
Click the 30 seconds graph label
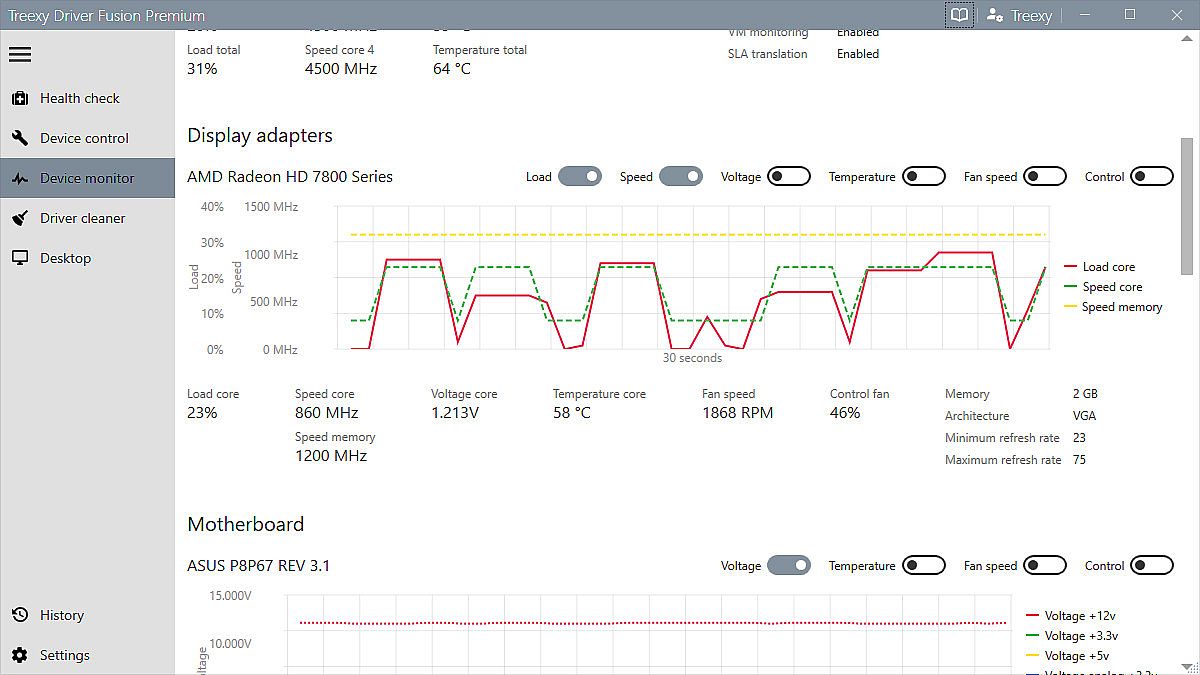692,358
